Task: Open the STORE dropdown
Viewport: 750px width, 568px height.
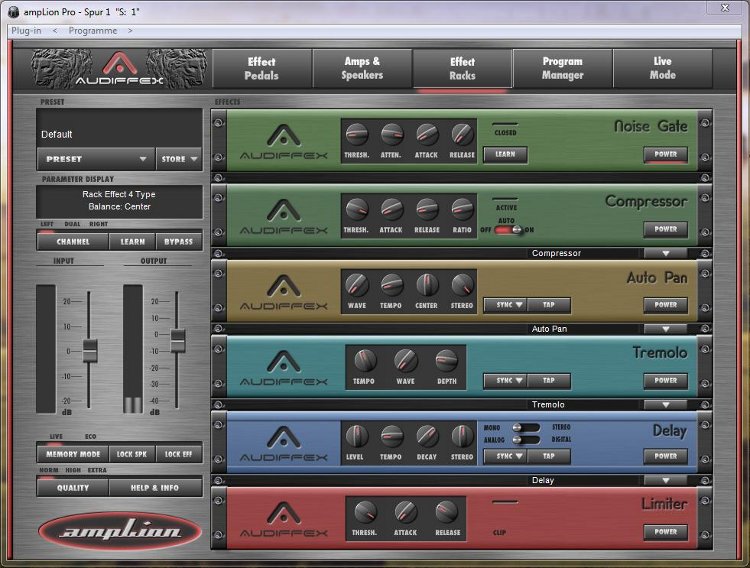Action: coord(179,159)
